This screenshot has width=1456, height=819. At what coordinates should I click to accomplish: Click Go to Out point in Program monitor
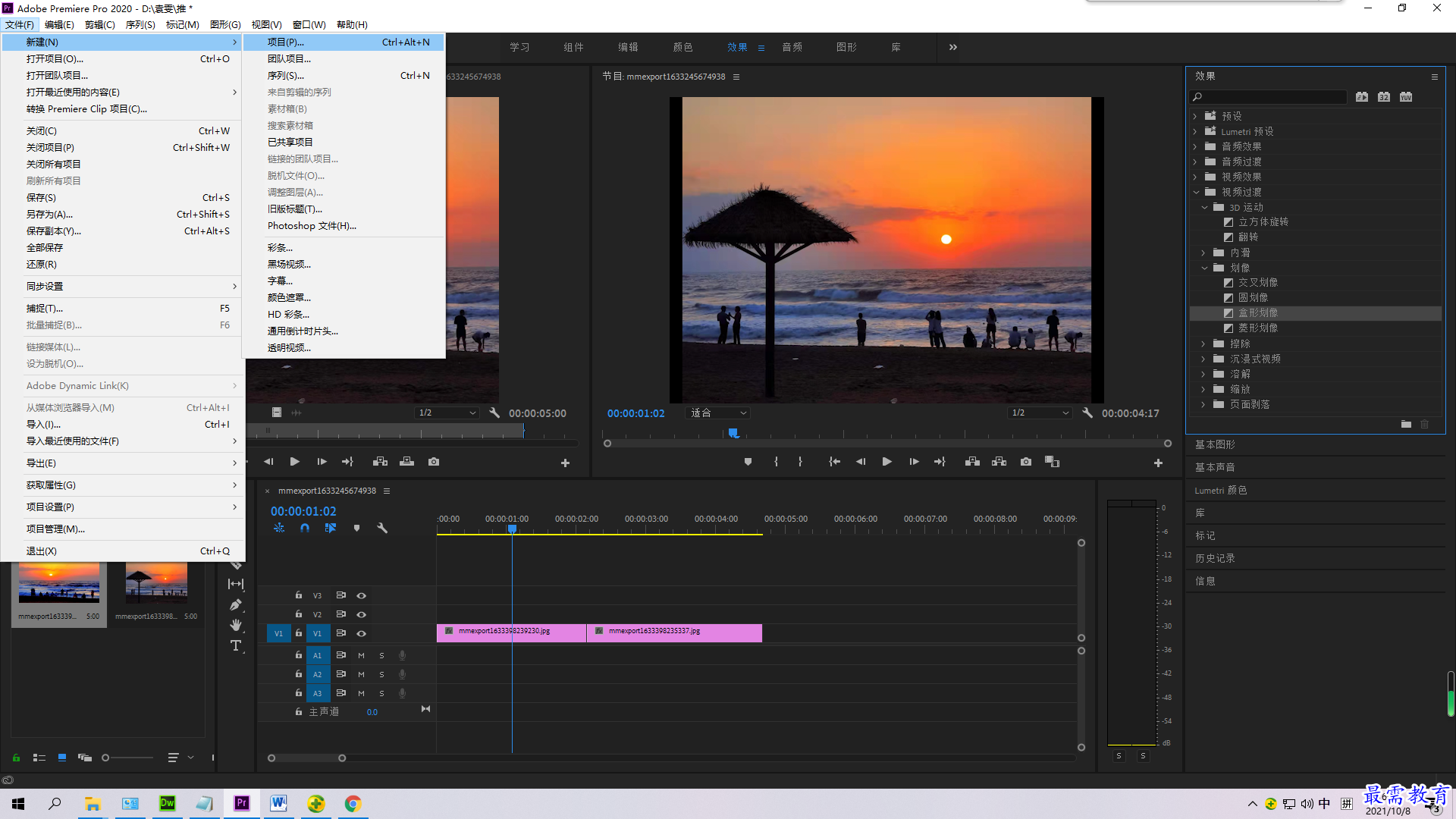coord(940,462)
